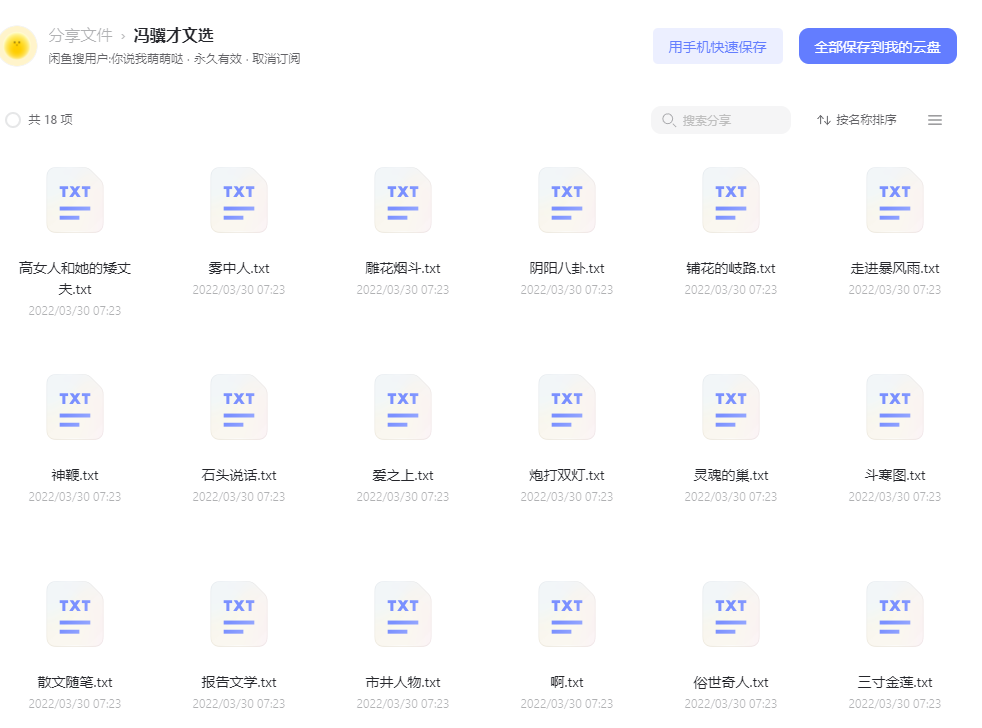
Task: Select the file name 阴阳八卦.txt
Action: pyautogui.click(x=567, y=269)
